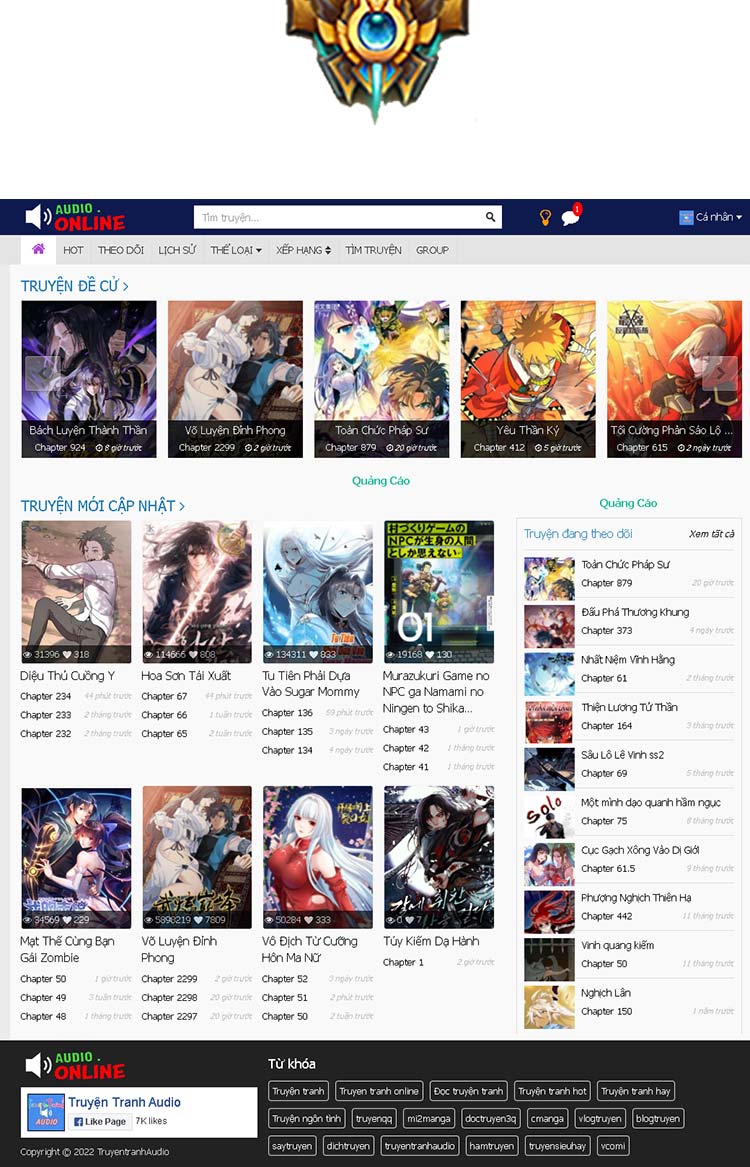Viewport: 750px width, 1167px height.
Task: Go to previous slide in featured carousel
Action: (42, 373)
